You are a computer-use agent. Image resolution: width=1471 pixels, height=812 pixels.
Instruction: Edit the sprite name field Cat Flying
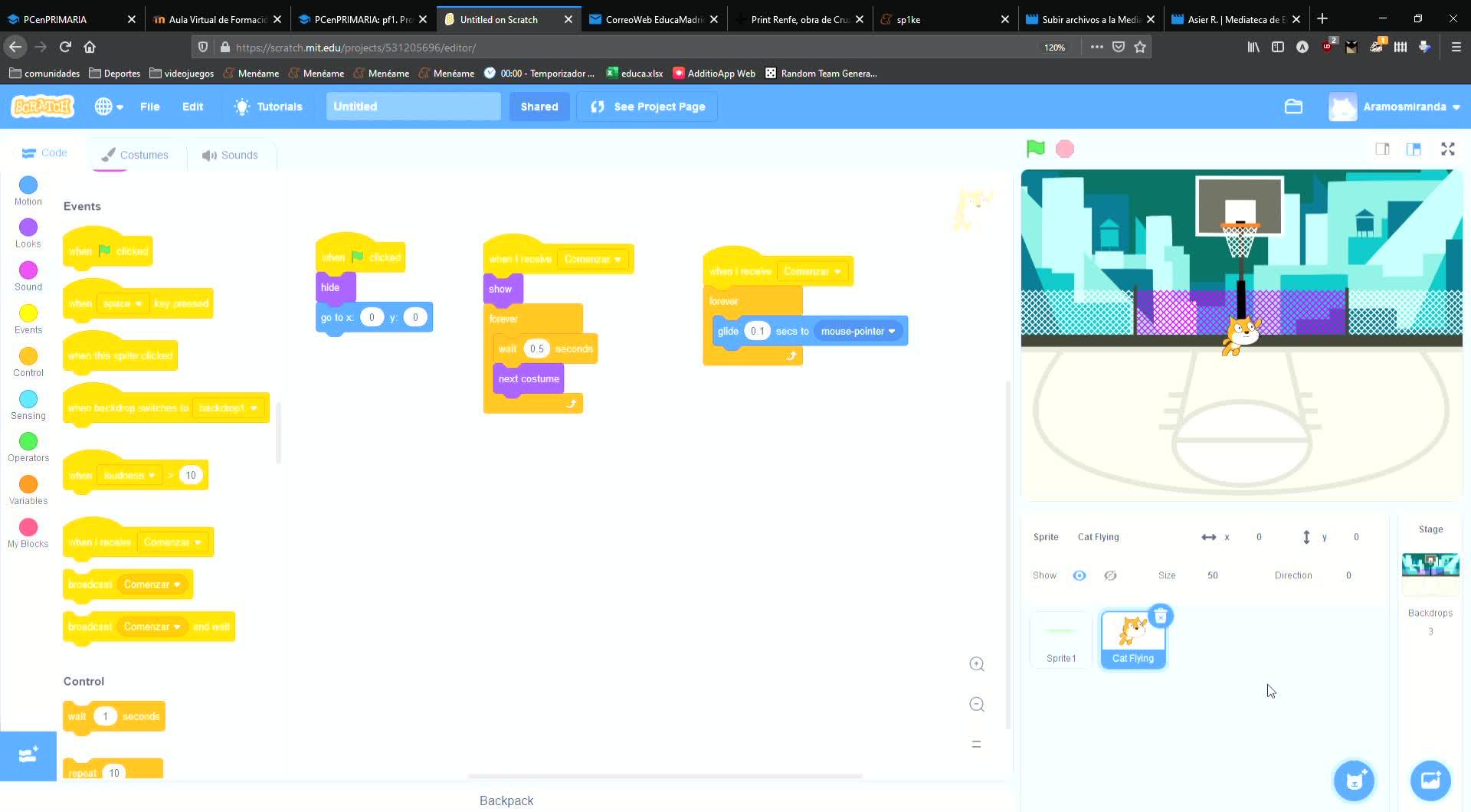(x=1127, y=537)
